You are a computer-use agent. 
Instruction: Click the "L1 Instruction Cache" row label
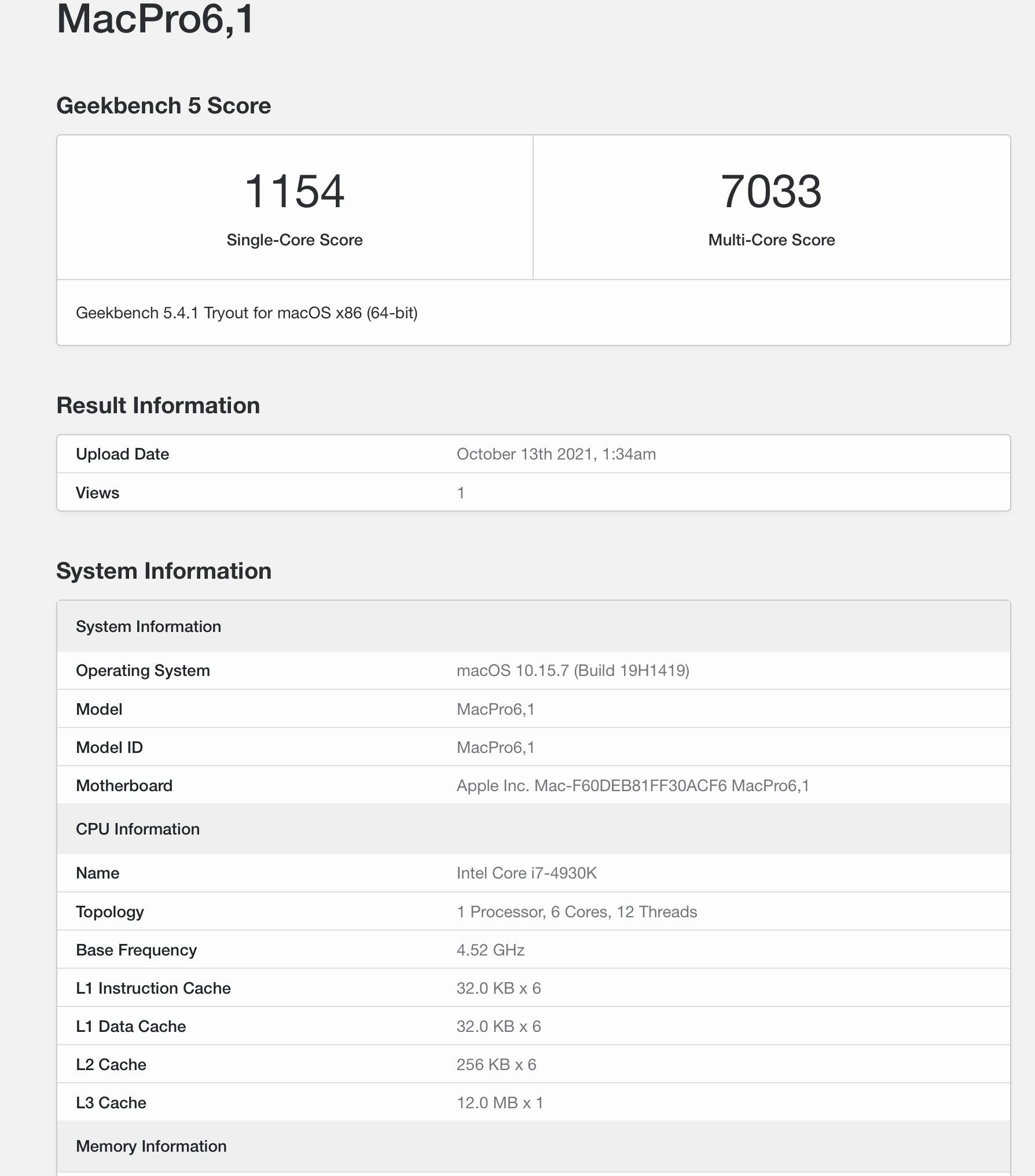[153, 988]
